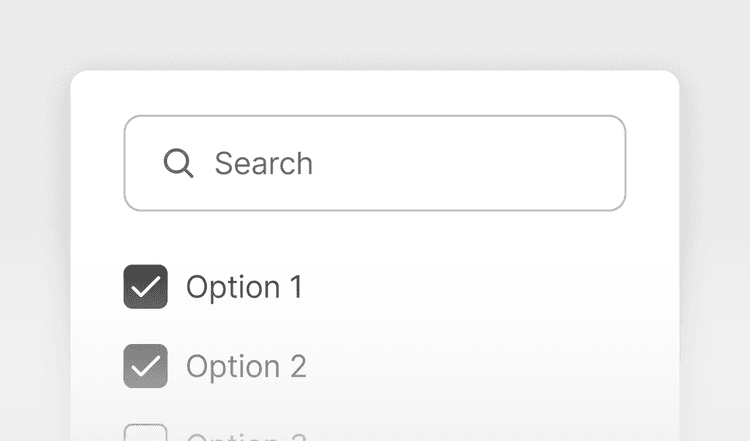
Task: Click the white panel space above the search box
Action: click(375, 93)
